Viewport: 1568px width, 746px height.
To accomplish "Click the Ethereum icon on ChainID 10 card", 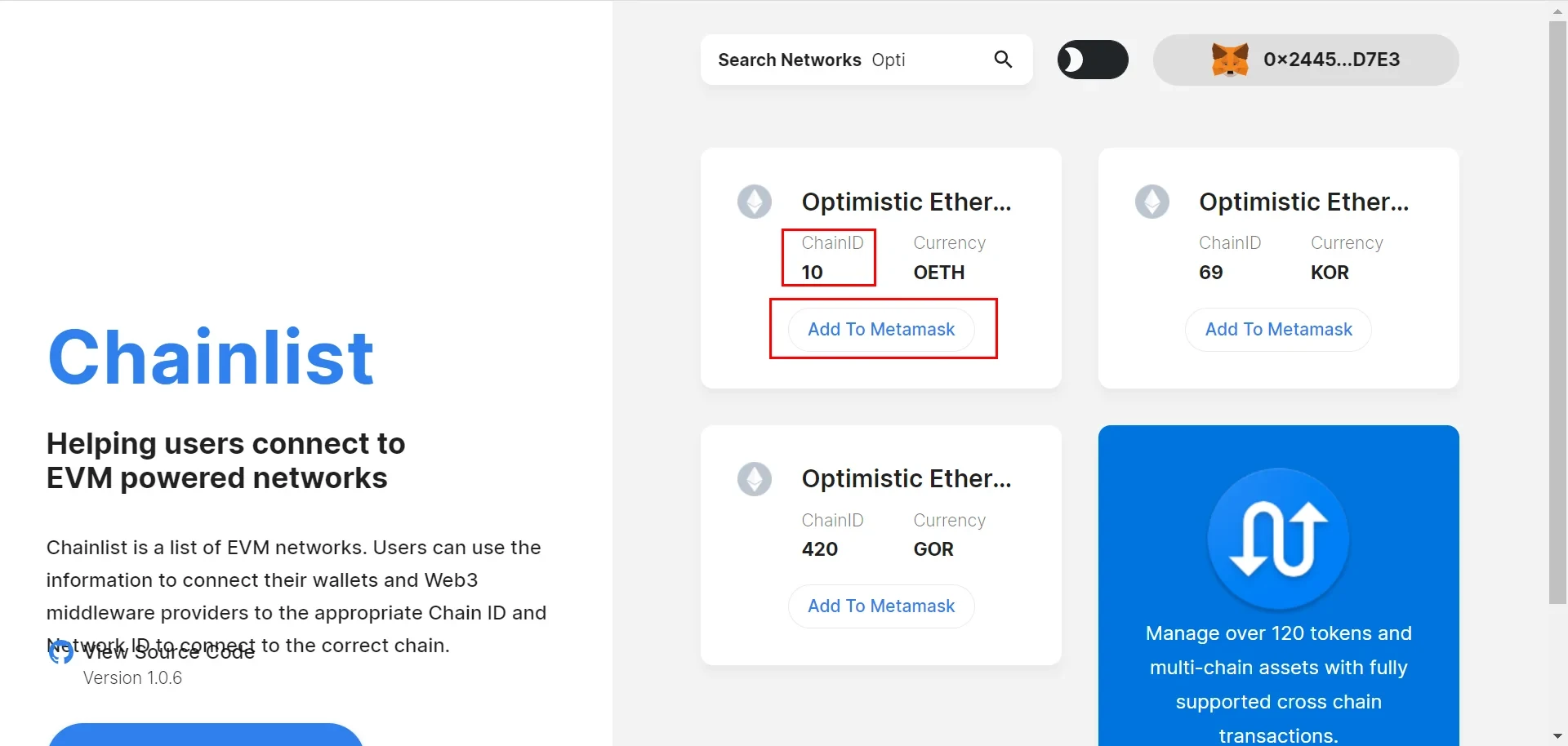I will [755, 202].
